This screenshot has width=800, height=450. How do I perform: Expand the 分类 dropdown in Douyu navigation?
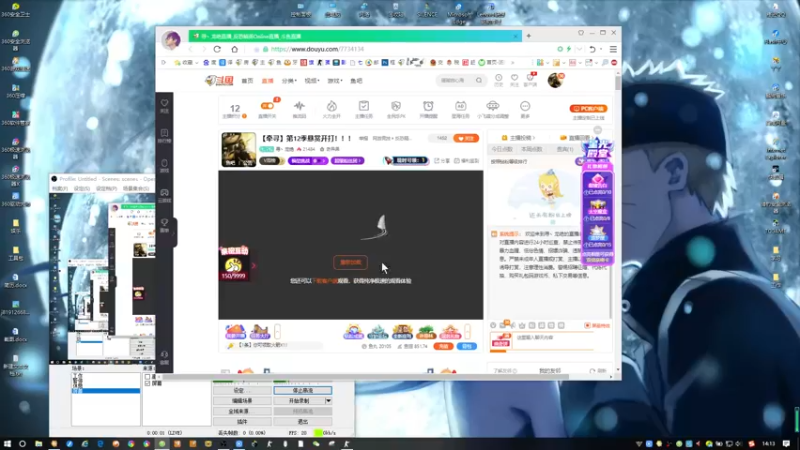289,81
